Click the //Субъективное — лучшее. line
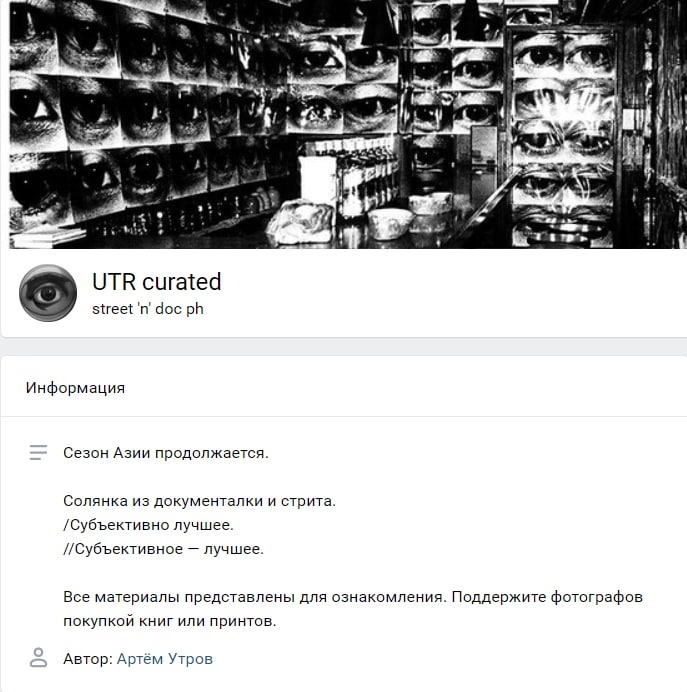This screenshot has width=687, height=692. [x=163, y=549]
